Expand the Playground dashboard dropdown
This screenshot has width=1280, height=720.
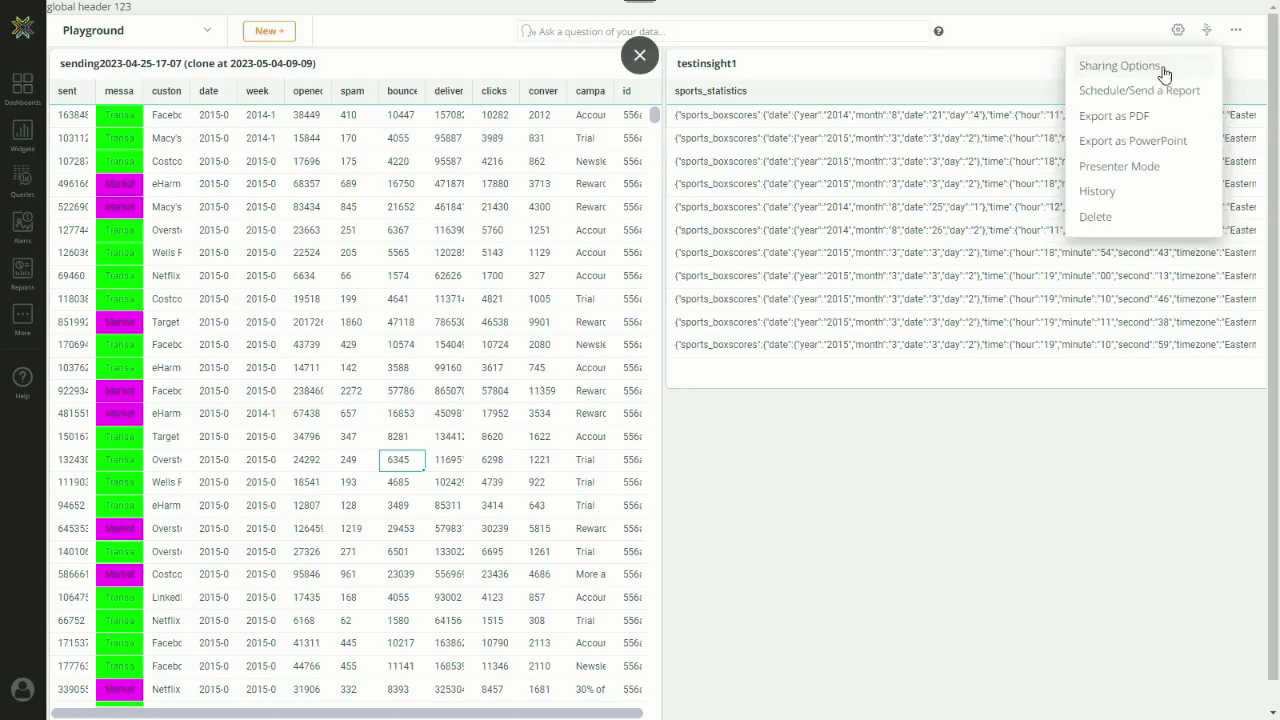(207, 30)
